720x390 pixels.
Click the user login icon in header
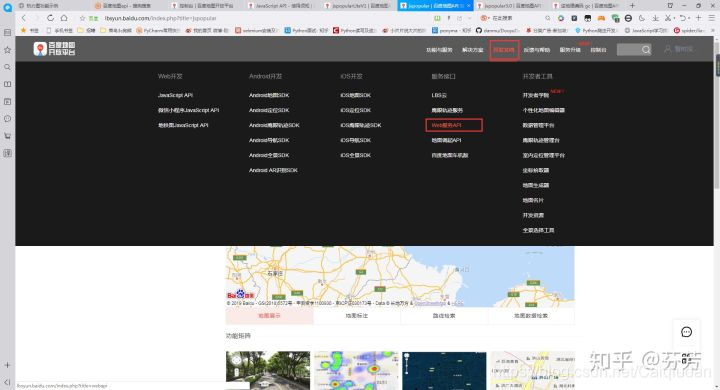[668, 49]
